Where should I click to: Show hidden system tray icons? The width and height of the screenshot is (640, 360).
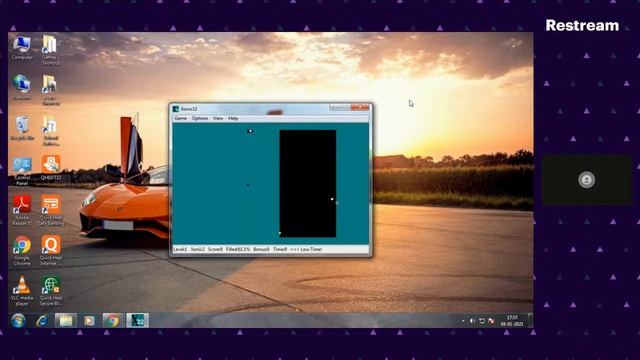point(463,321)
